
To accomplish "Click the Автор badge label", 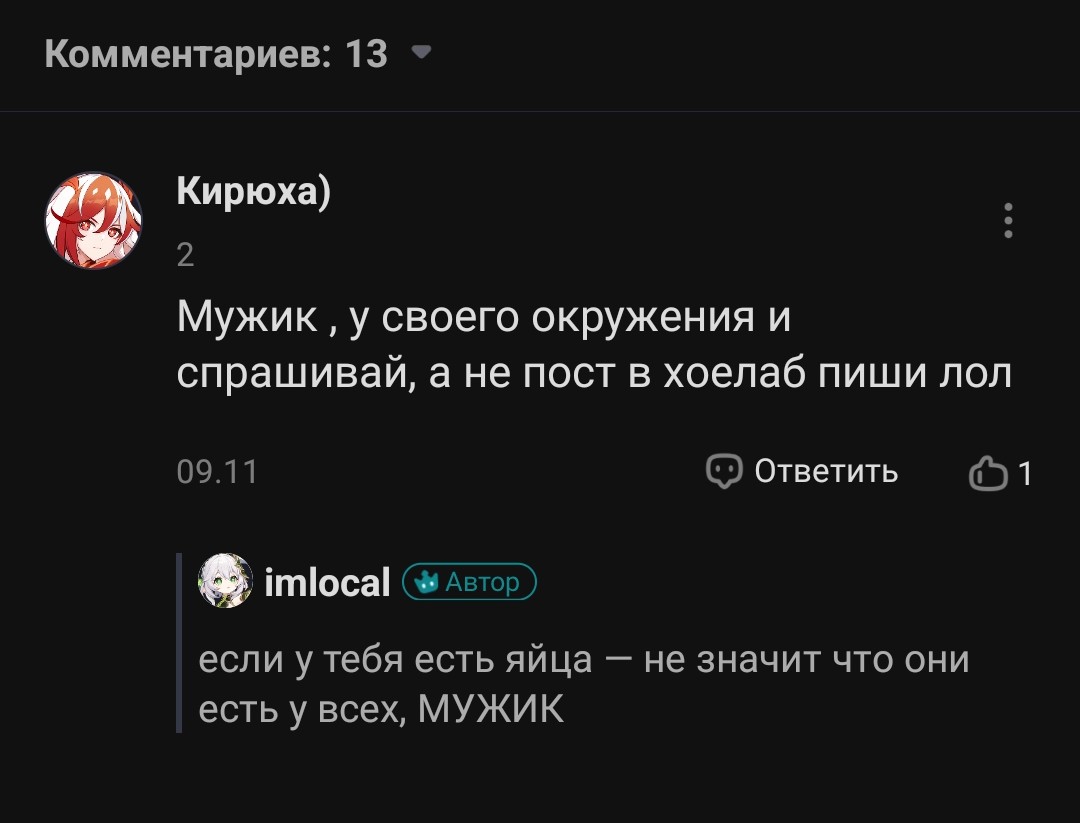I will coord(481,582).
